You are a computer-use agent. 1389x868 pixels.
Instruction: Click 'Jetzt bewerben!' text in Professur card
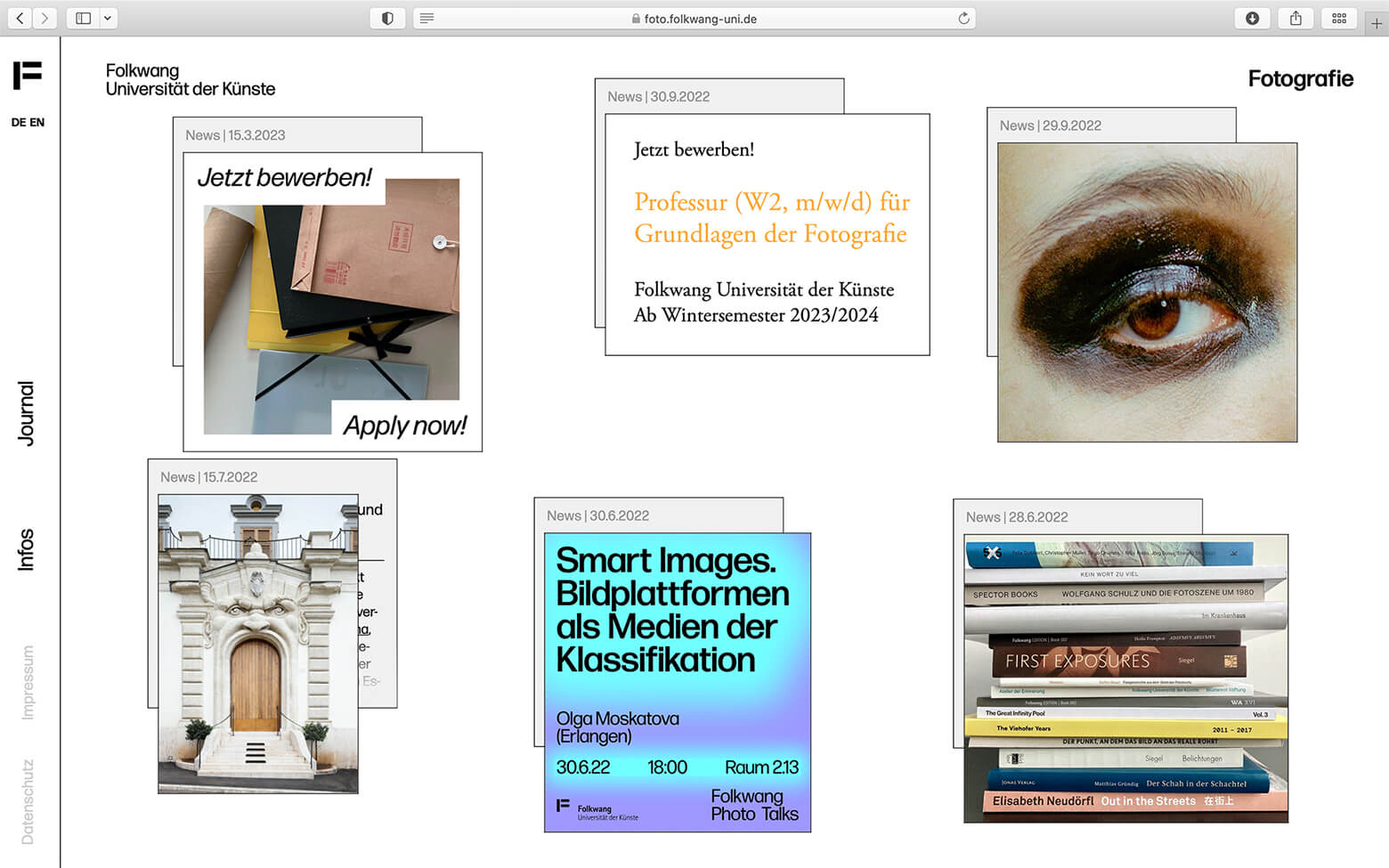(x=694, y=150)
